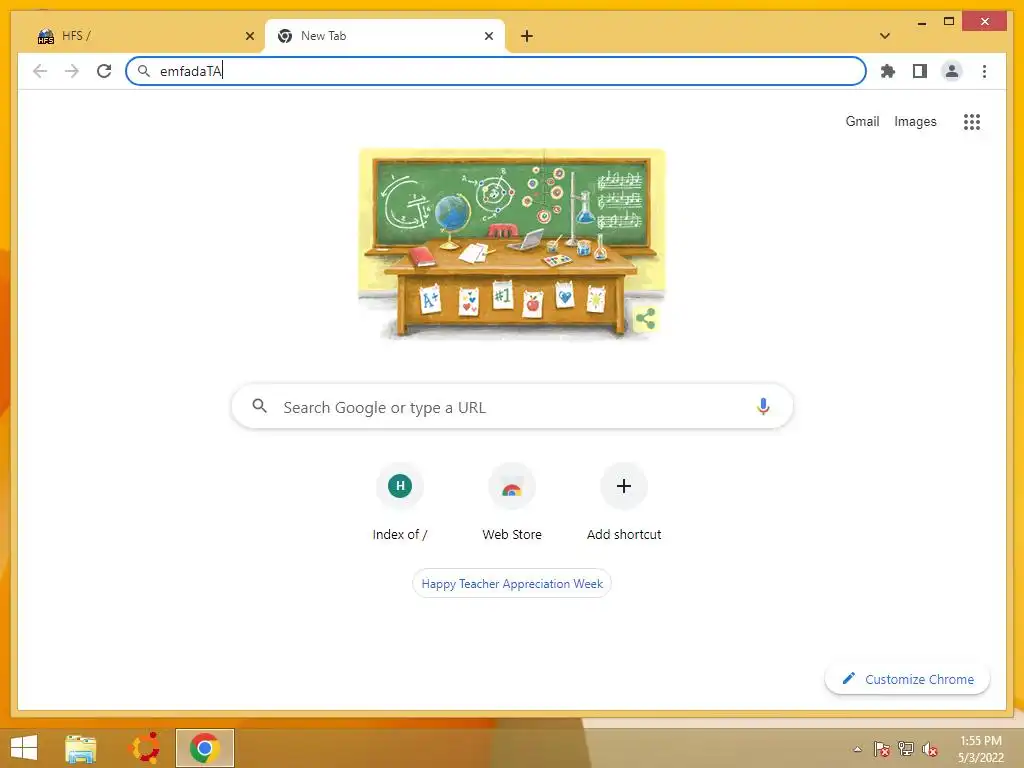Expand the tab search dropdown chevron
Viewport: 1024px width, 768px height.
pos(884,36)
